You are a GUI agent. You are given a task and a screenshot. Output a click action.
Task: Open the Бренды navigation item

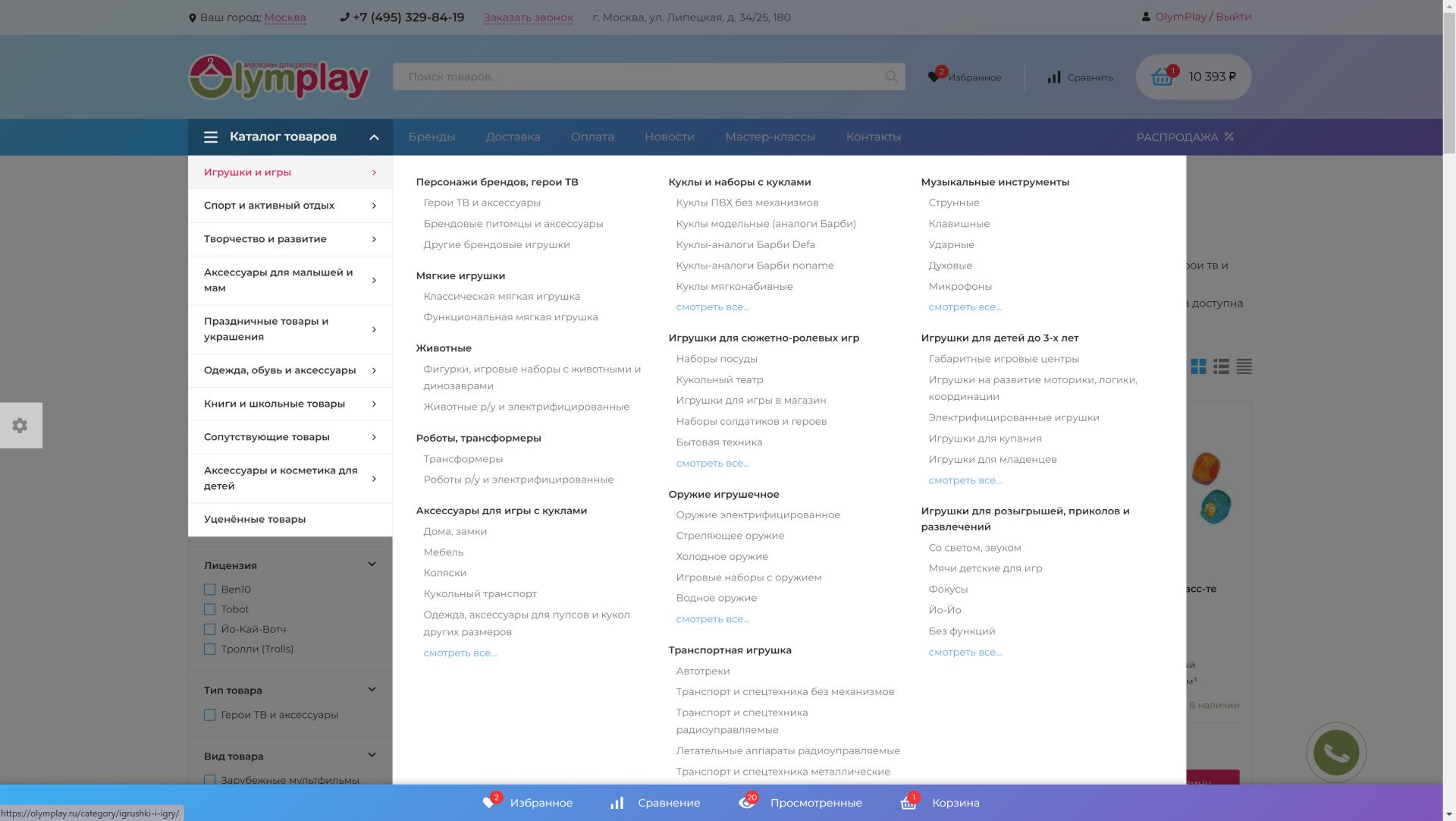(431, 137)
